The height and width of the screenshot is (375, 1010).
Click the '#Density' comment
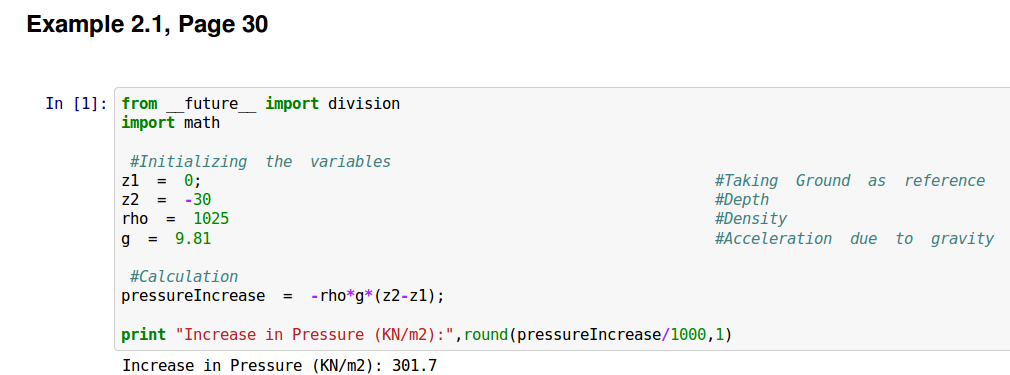point(751,219)
